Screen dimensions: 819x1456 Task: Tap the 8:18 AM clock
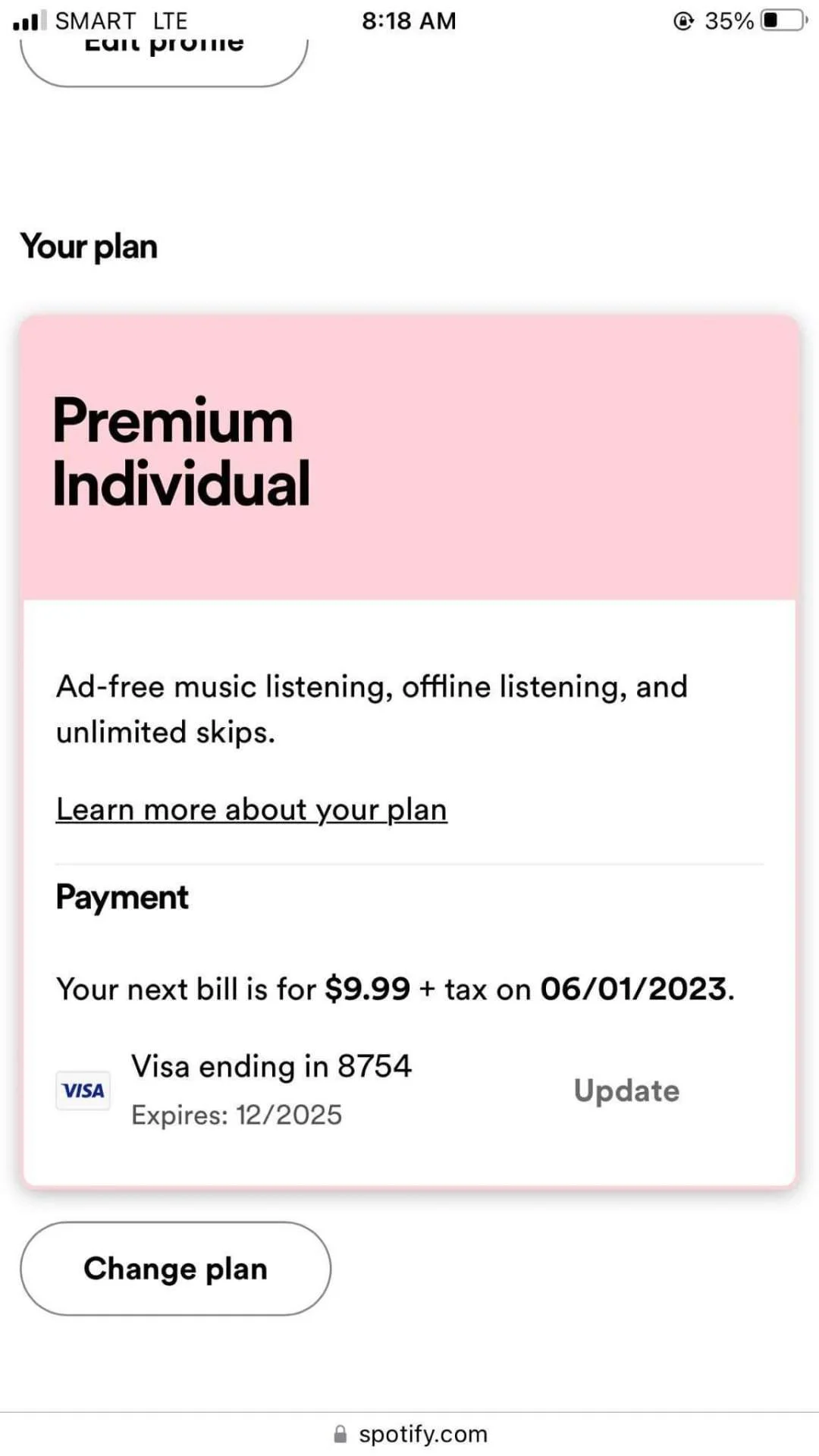pos(409,20)
